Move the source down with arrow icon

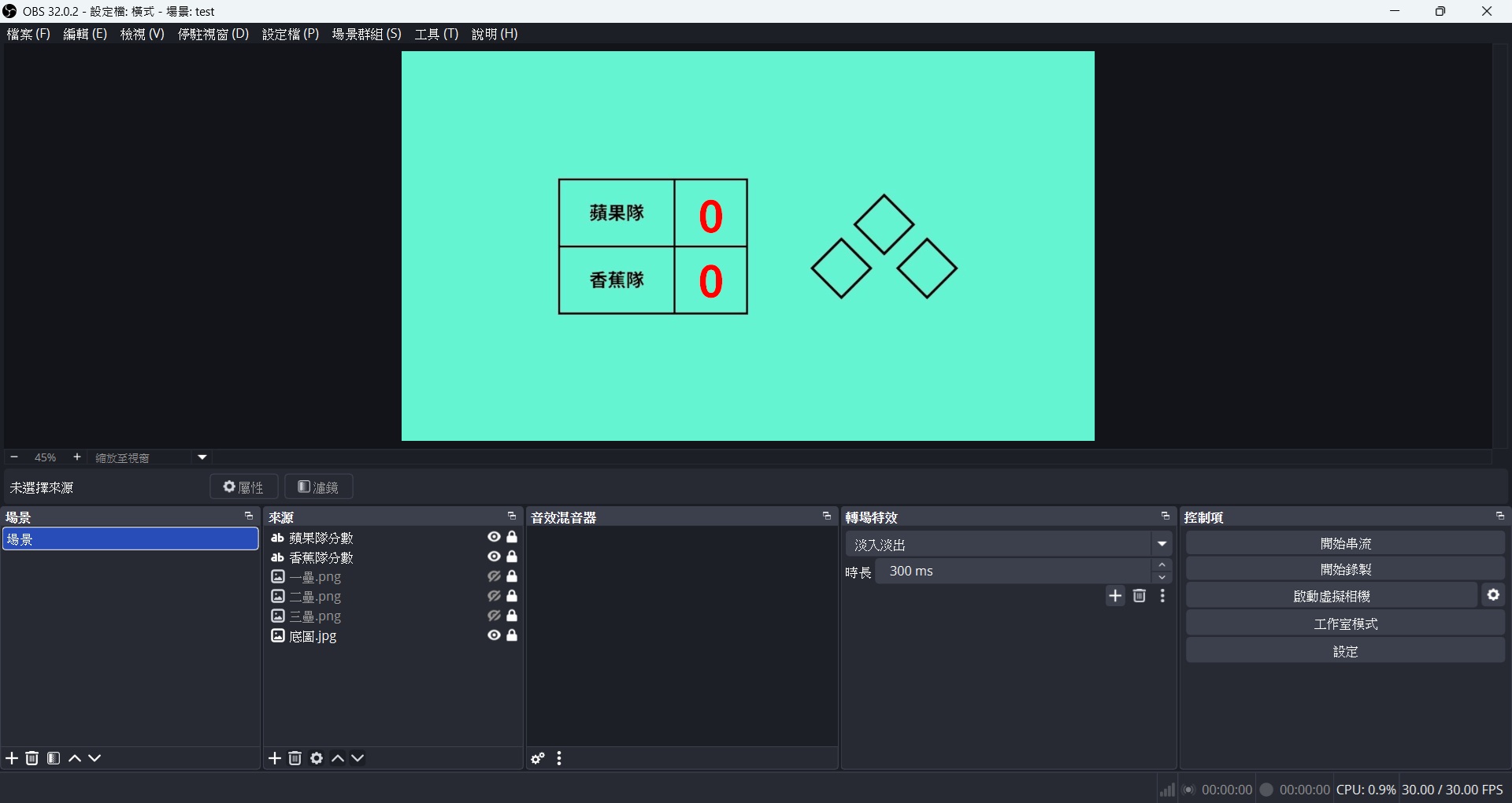pyautogui.click(x=358, y=758)
